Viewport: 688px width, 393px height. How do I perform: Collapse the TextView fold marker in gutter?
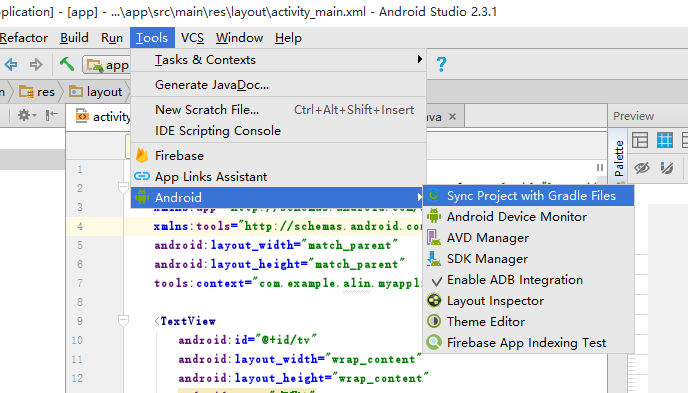coord(123,321)
